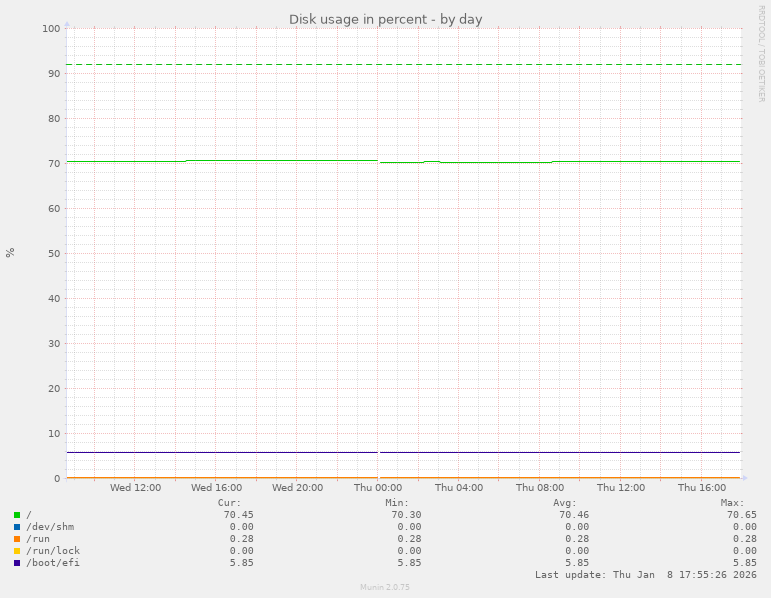Click the 'Max:' column header
Screen dimensions: 771x598
[733, 503]
